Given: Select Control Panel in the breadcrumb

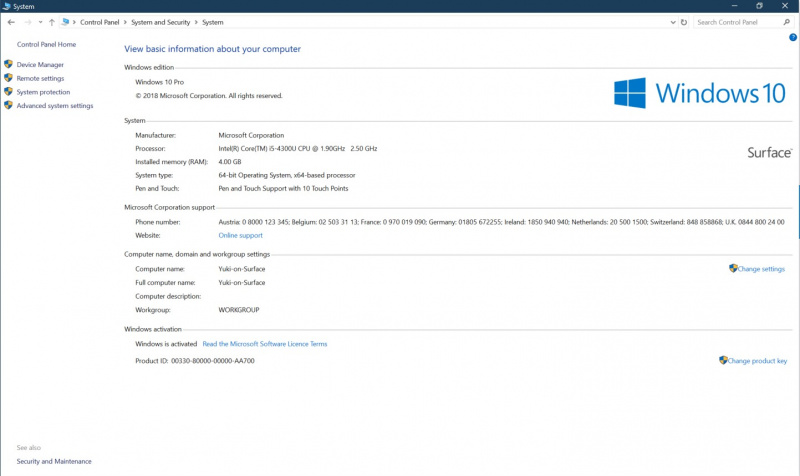Looking at the screenshot, I should pos(99,22).
